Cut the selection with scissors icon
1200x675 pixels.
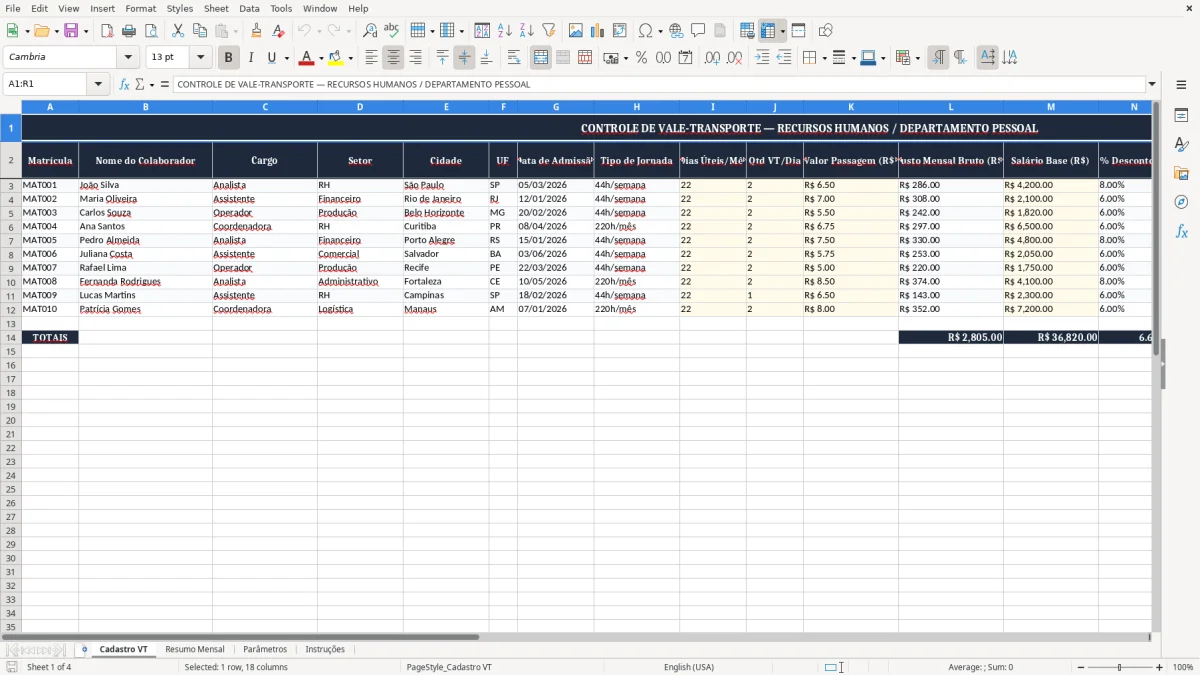pyautogui.click(x=178, y=31)
